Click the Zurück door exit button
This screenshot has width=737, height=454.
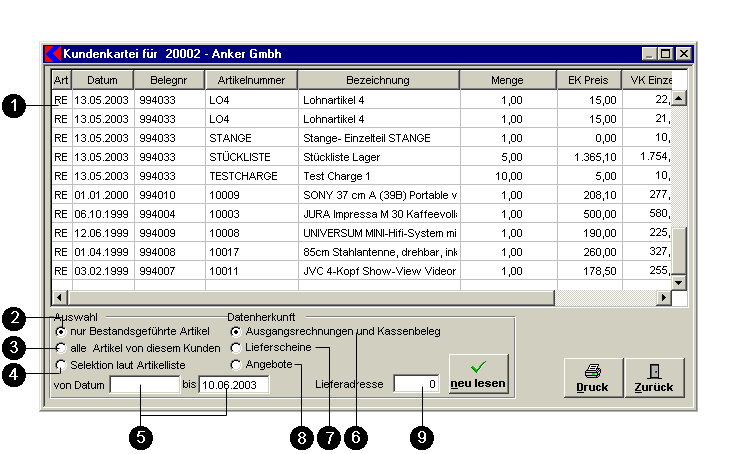(654, 377)
